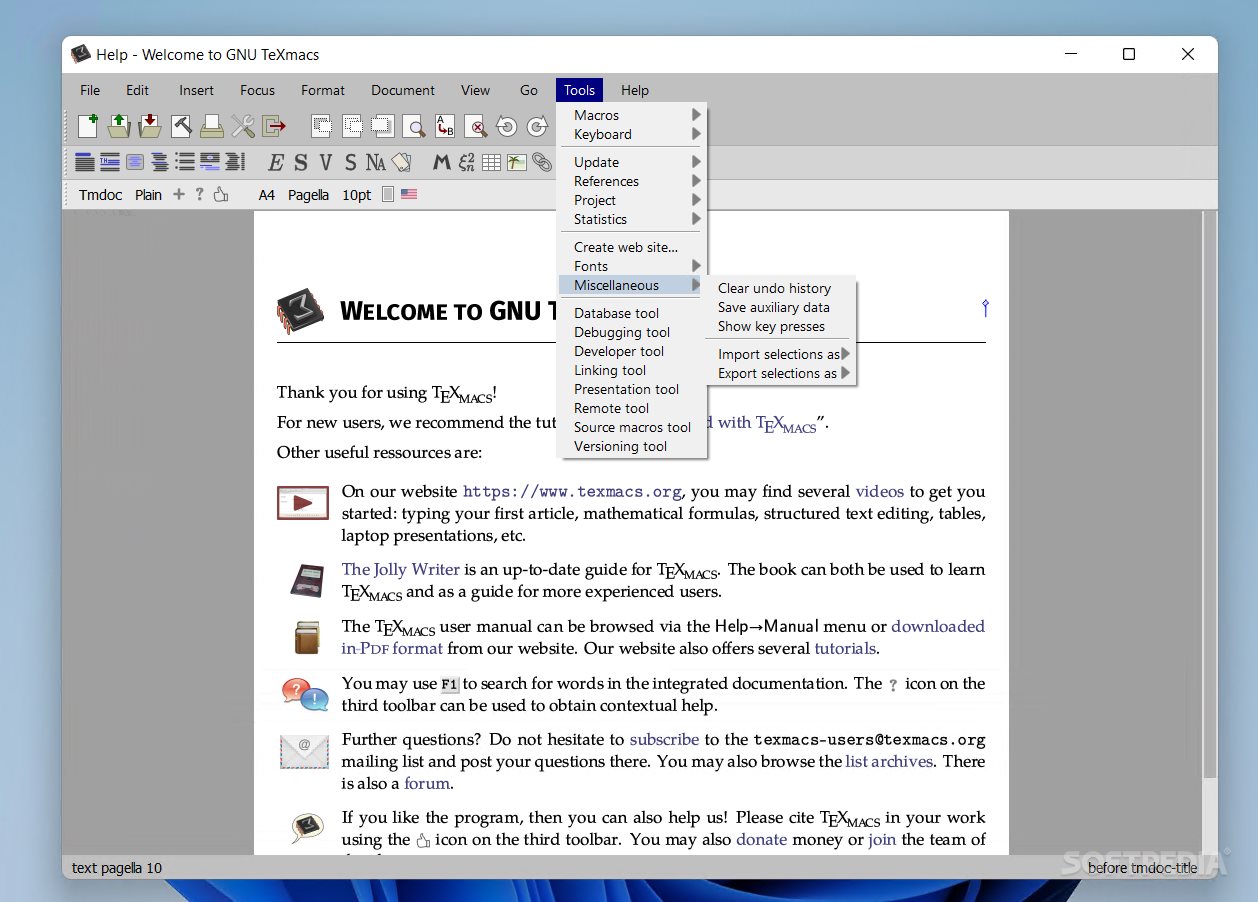Viewport: 1258px width, 902px height.
Task: Click the colored tags icon
Action: click(401, 162)
